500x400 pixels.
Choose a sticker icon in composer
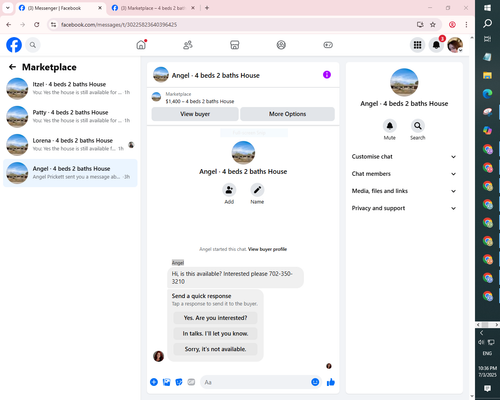pos(179,382)
